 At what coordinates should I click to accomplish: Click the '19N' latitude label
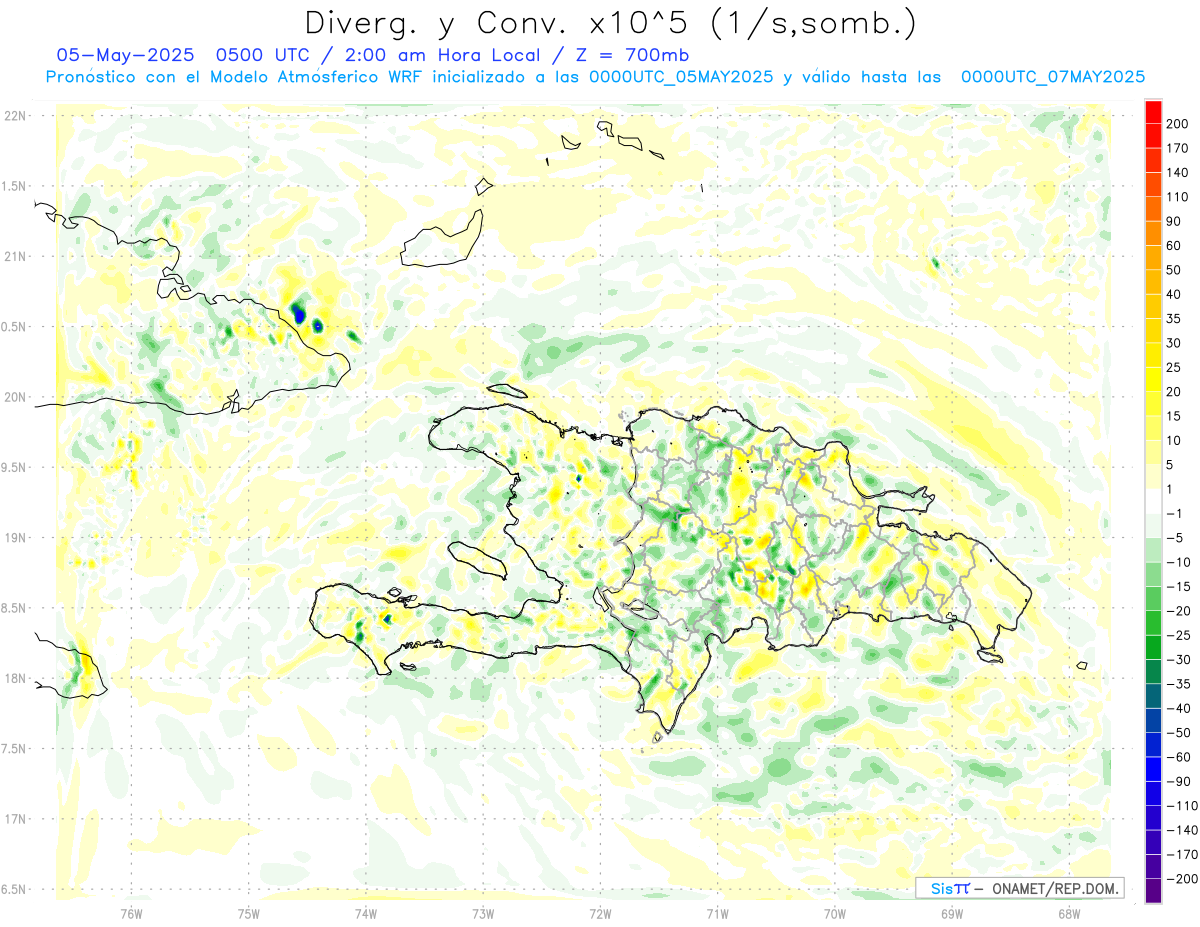pyautogui.click(x=15, y=538)
